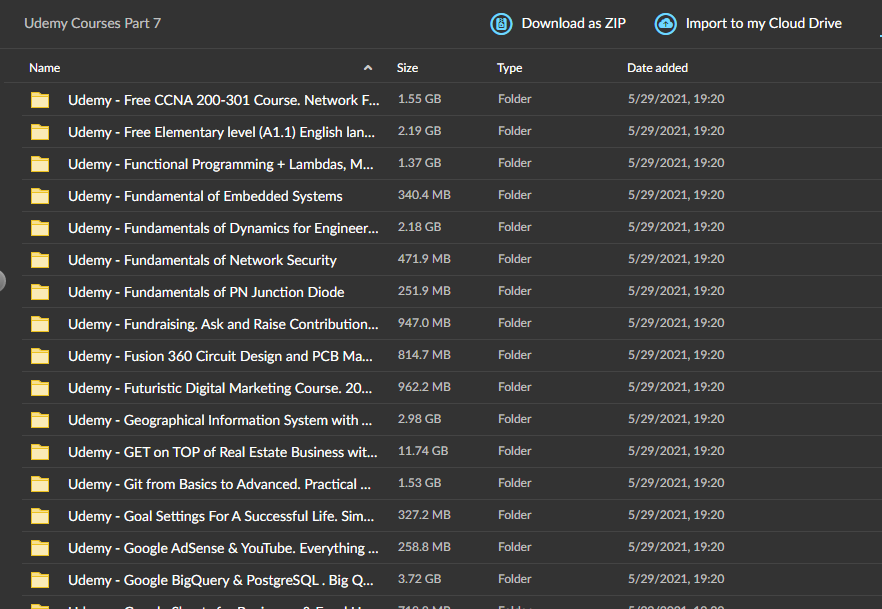Click the gray handle on left edge

2,281
